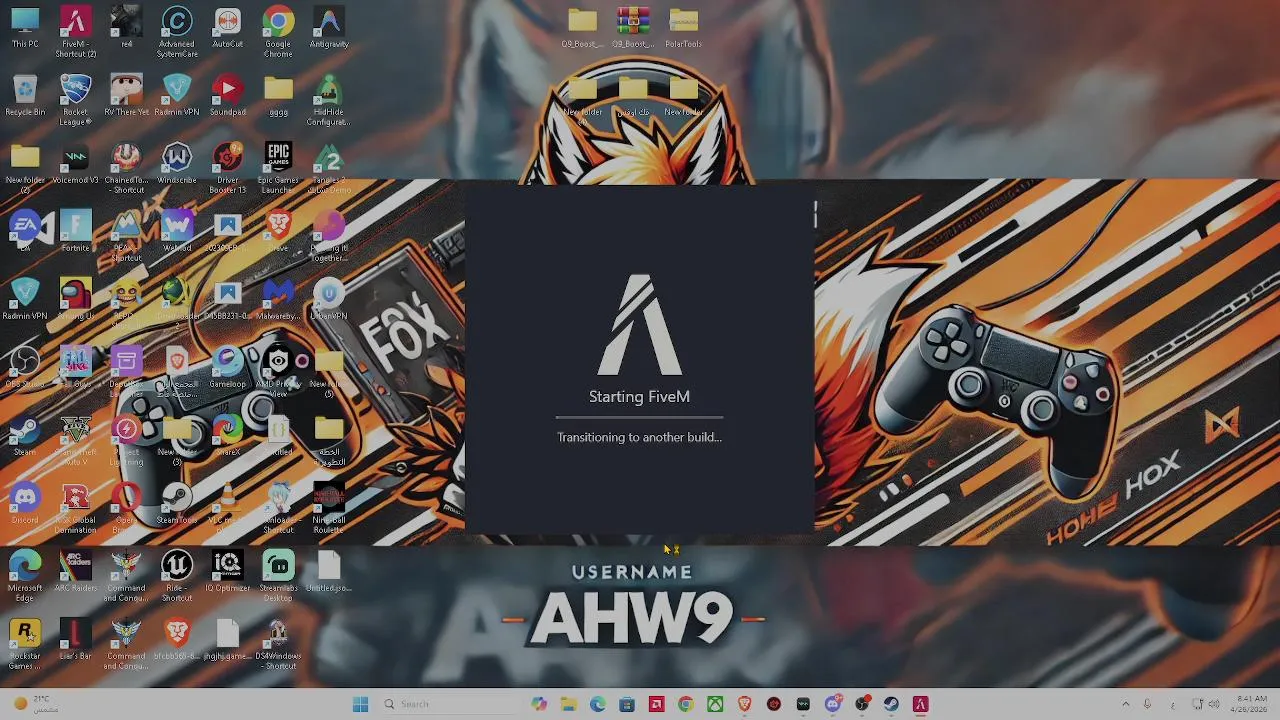The height and width of the screenshot is (720, 1280).
Task: Open File Explorer from the taskbar
Action: coord(568,704)
